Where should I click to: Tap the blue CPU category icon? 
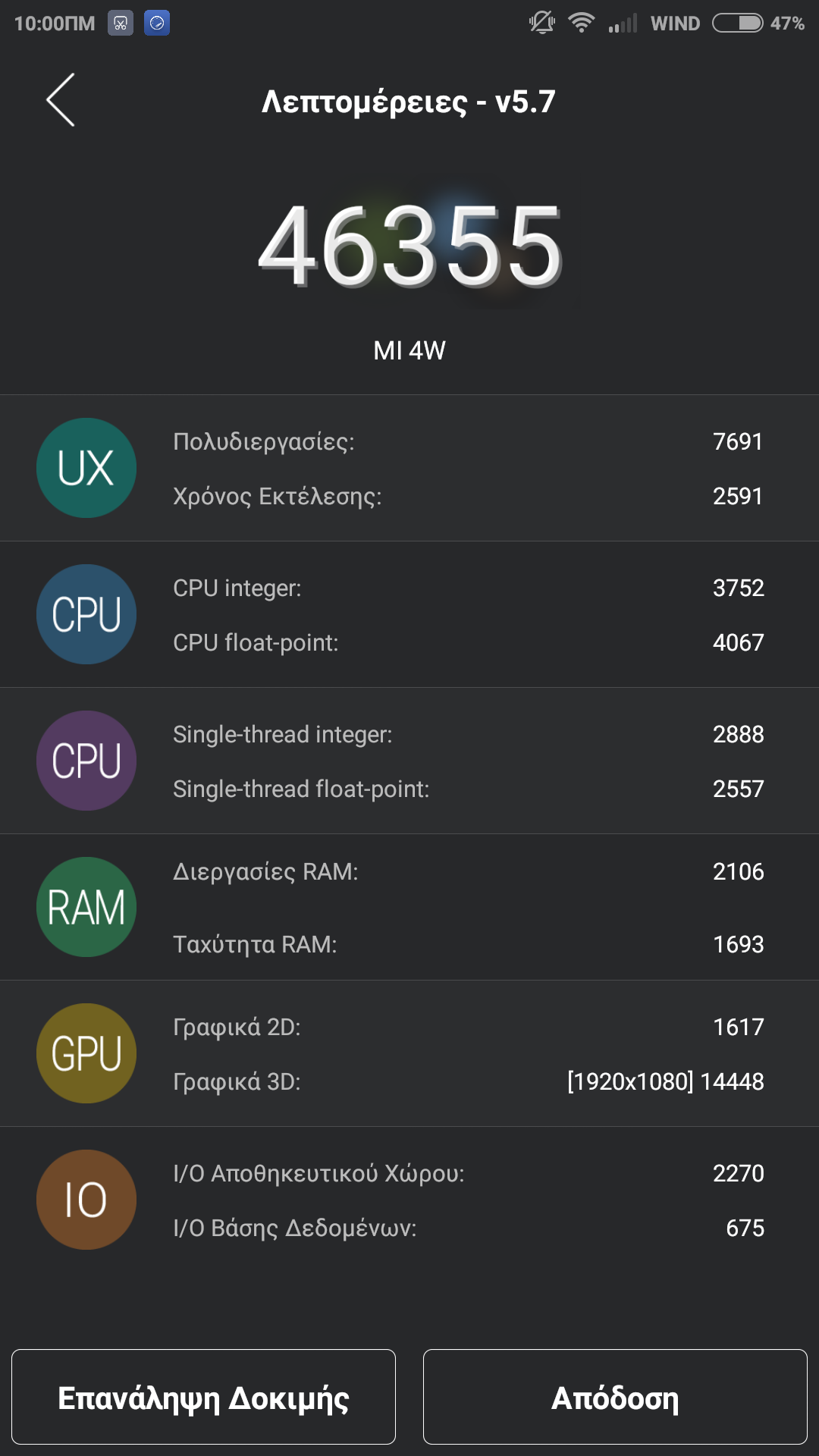pyautogui.click(x=86, y=614)
